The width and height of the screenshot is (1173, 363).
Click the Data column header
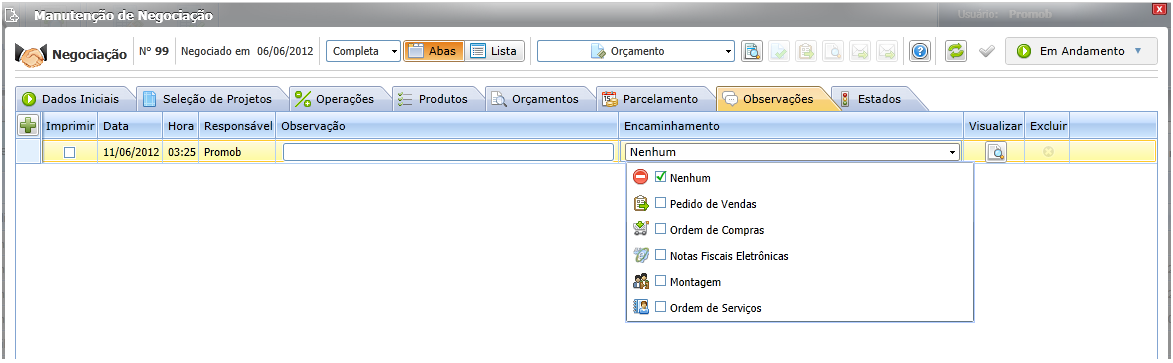coord(130,126)
